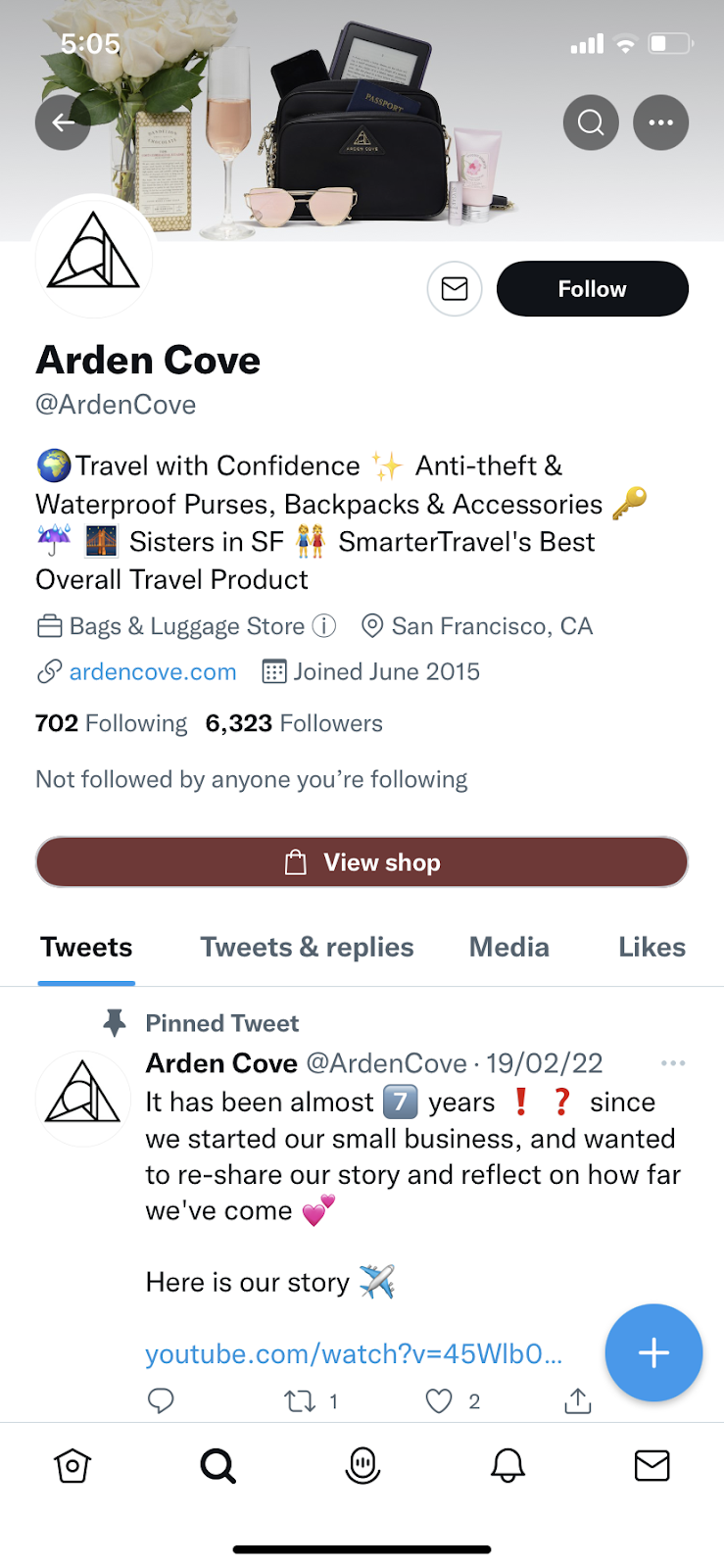Switch to the Media tab
Viewport: 724px width, 1568px height.
pyautogui.click(x=508, y=947)
